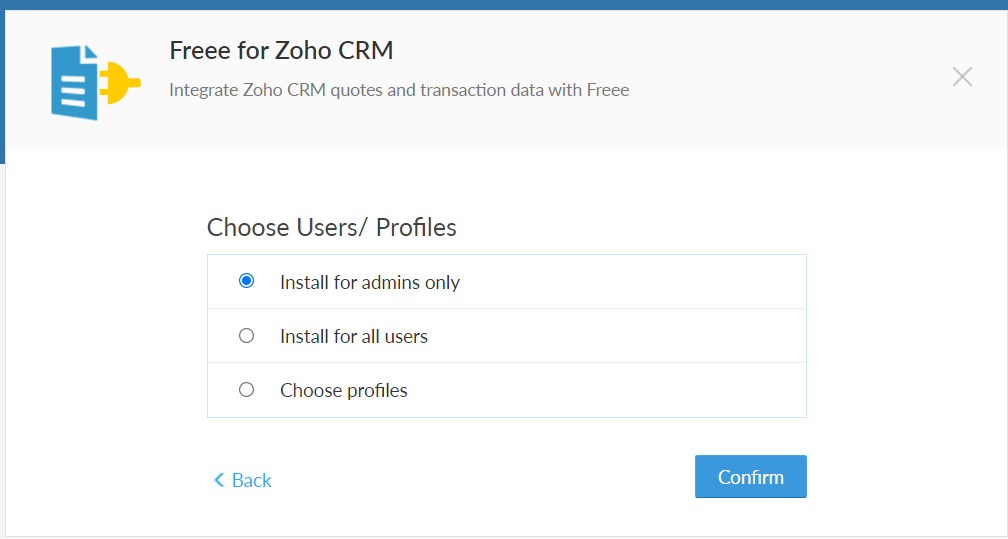
Task: Click blank space in the Choose profiles row
Action: click(x=640, y=391)
